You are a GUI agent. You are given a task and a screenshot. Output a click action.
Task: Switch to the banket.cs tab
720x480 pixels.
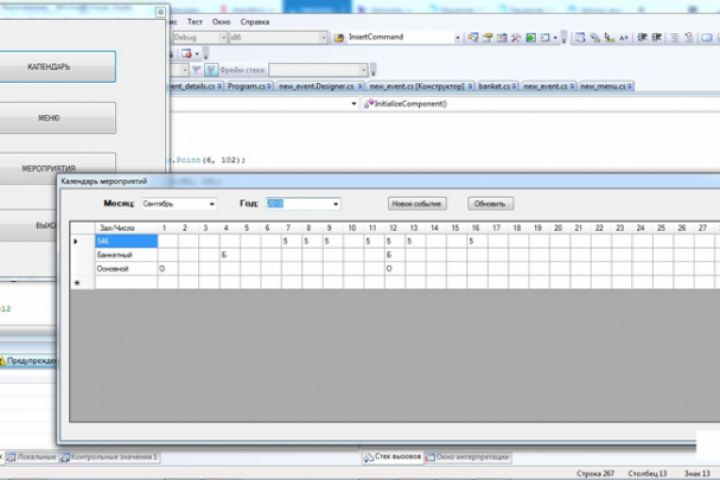pyautogui.click(x=497, y=86)
